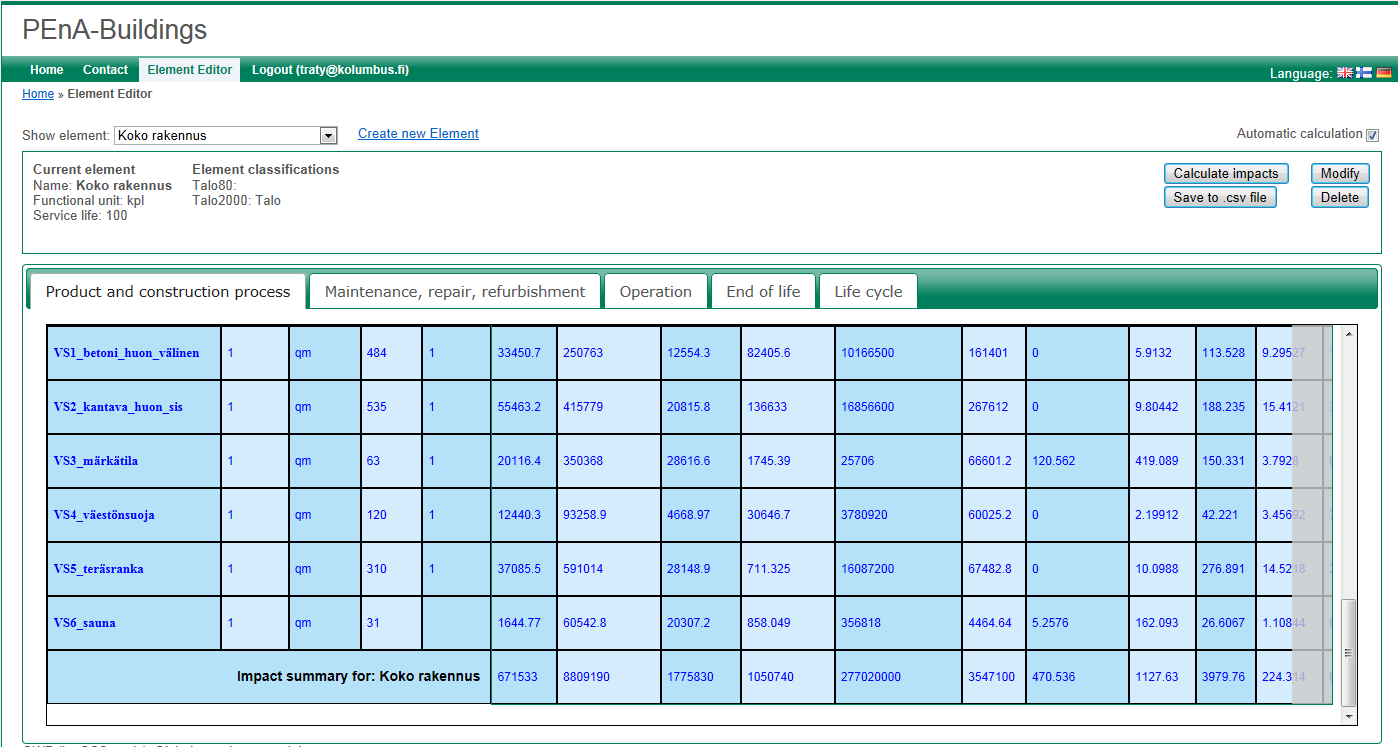The height and width of the screenshot is (747, 1398).
Task: Select Product and construction process tab
Action: coord(168,292)
